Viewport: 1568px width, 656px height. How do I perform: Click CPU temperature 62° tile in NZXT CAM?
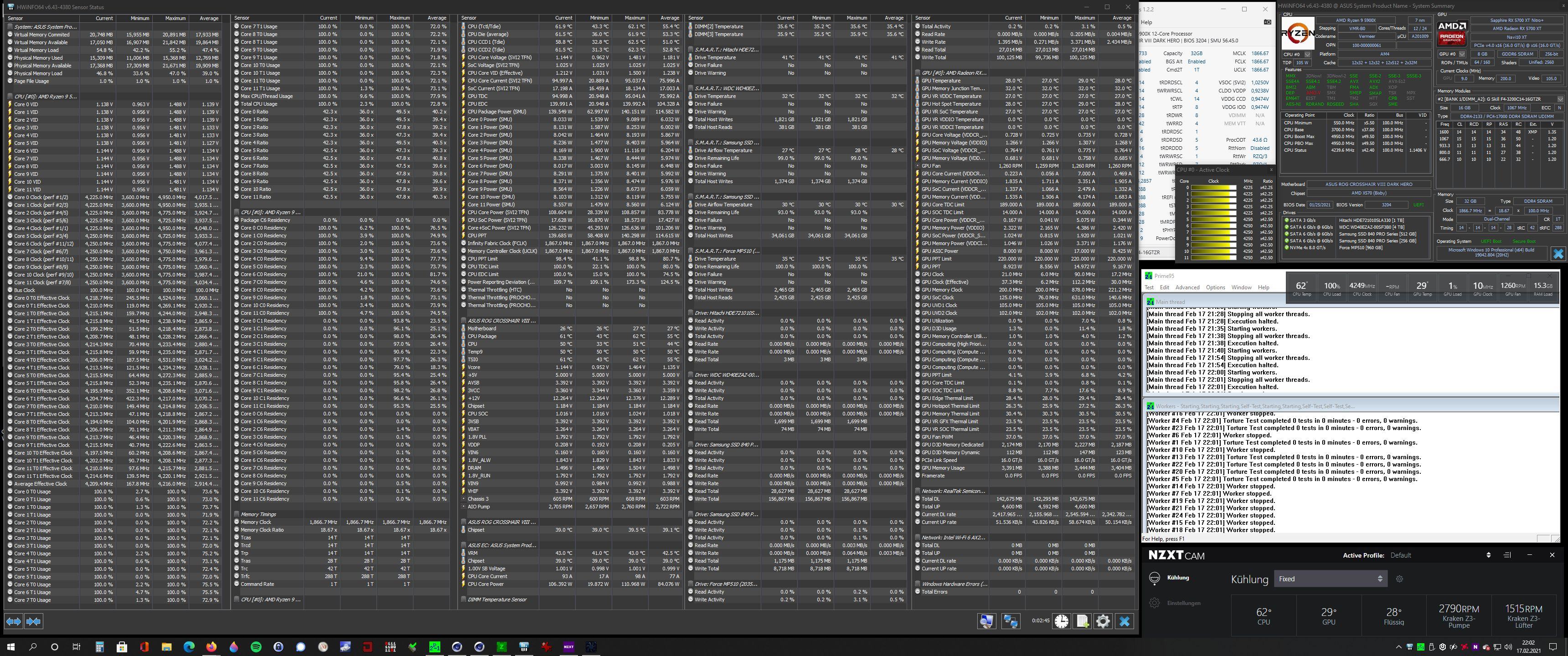(x=1263, y=616)
